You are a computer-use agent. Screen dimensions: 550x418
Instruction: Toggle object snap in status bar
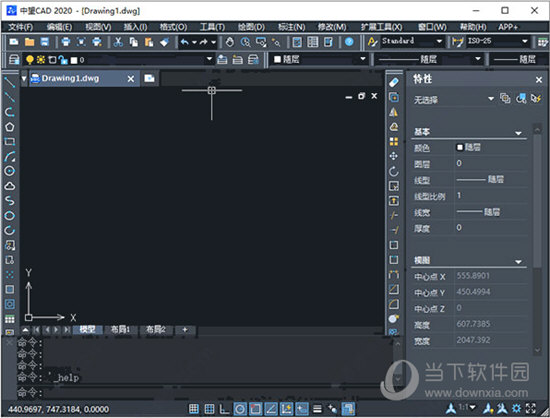(255, 409)
